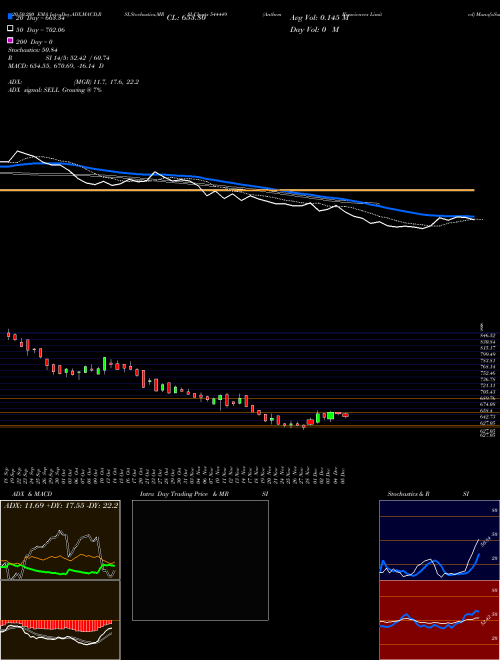Click the blue-background Stochastics chart panel
The height and width of the screenshot is (660, 500).
tap(439, 540)
